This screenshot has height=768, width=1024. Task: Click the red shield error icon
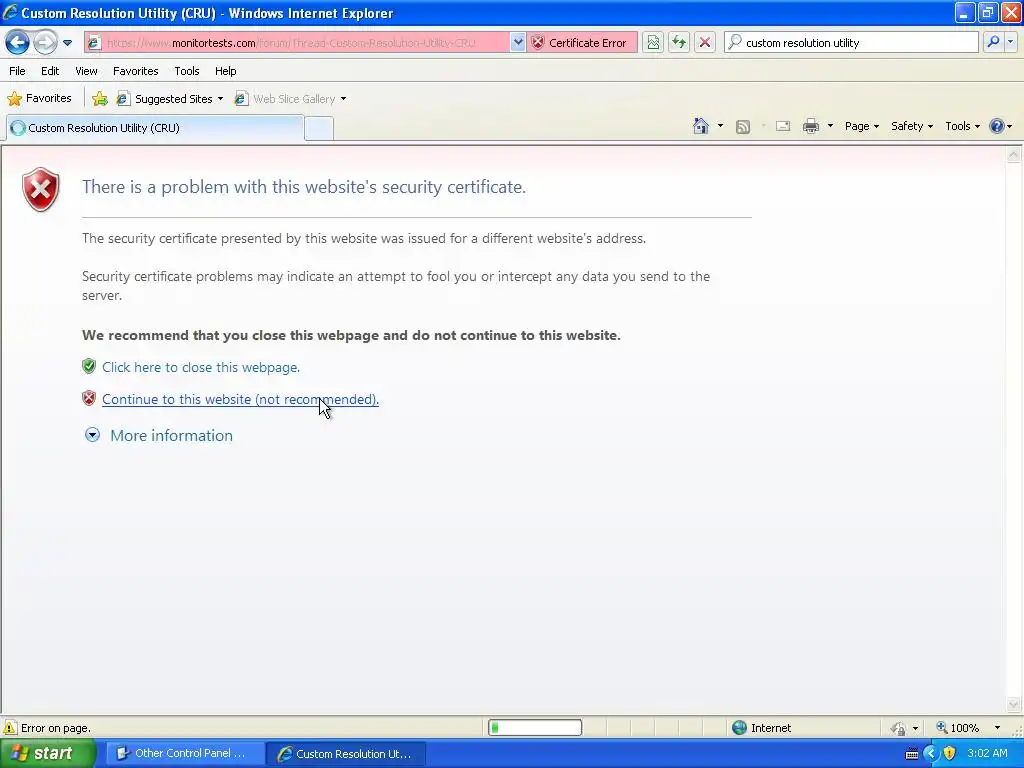point(40,190)
